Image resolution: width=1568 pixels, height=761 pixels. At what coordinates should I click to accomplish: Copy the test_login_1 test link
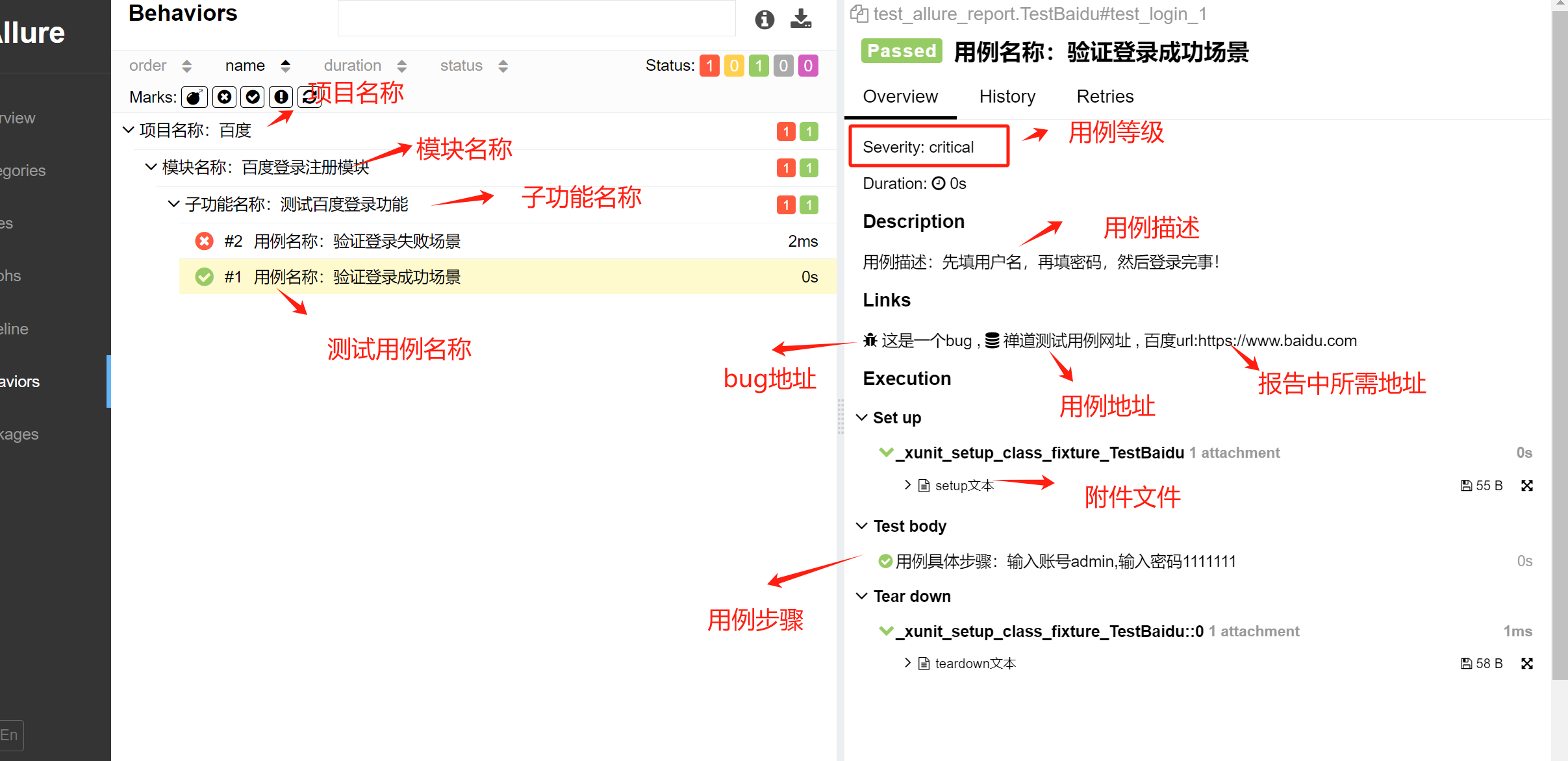(858, 13)
